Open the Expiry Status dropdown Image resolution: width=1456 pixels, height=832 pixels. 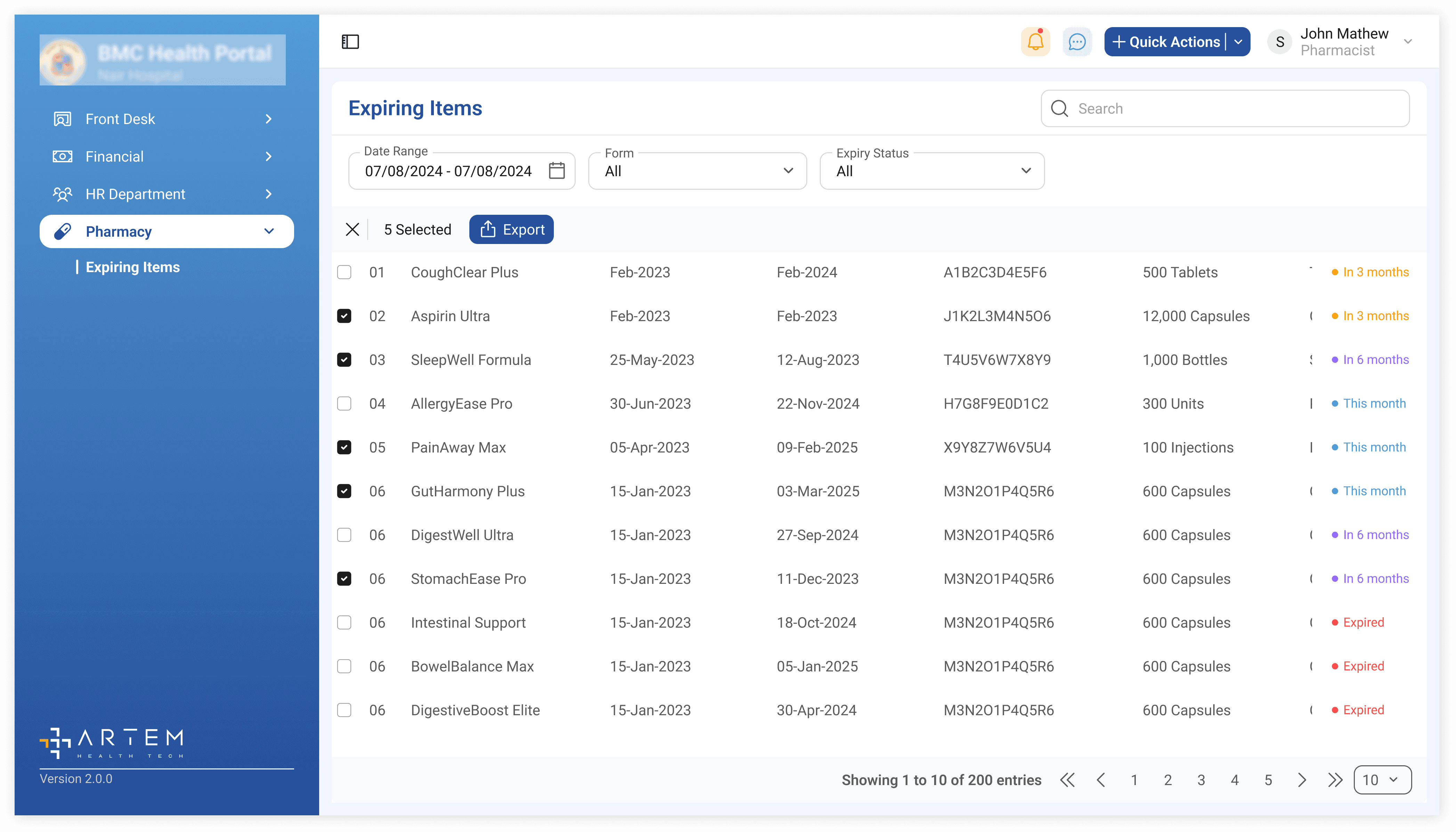(932, 171)
